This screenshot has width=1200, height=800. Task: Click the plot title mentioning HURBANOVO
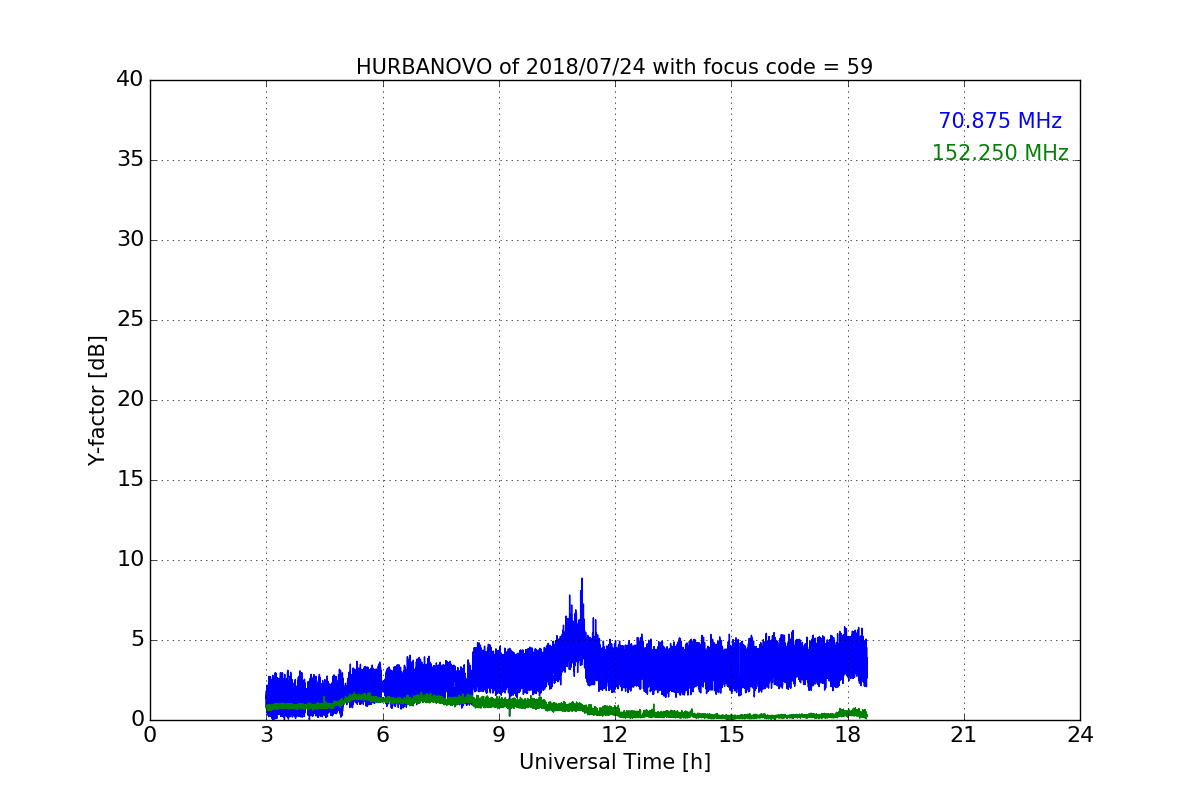coord(614,67)
